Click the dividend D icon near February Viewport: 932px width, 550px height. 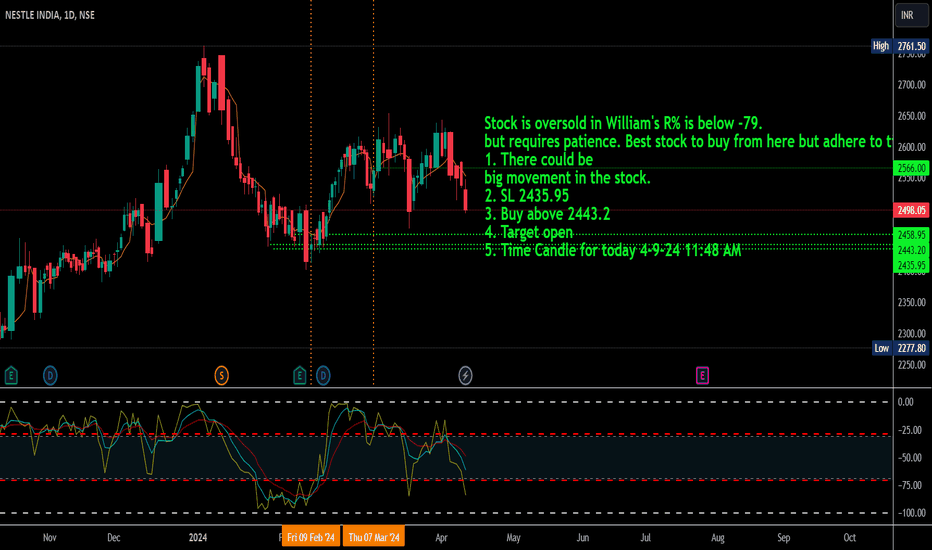click(323, 375)
